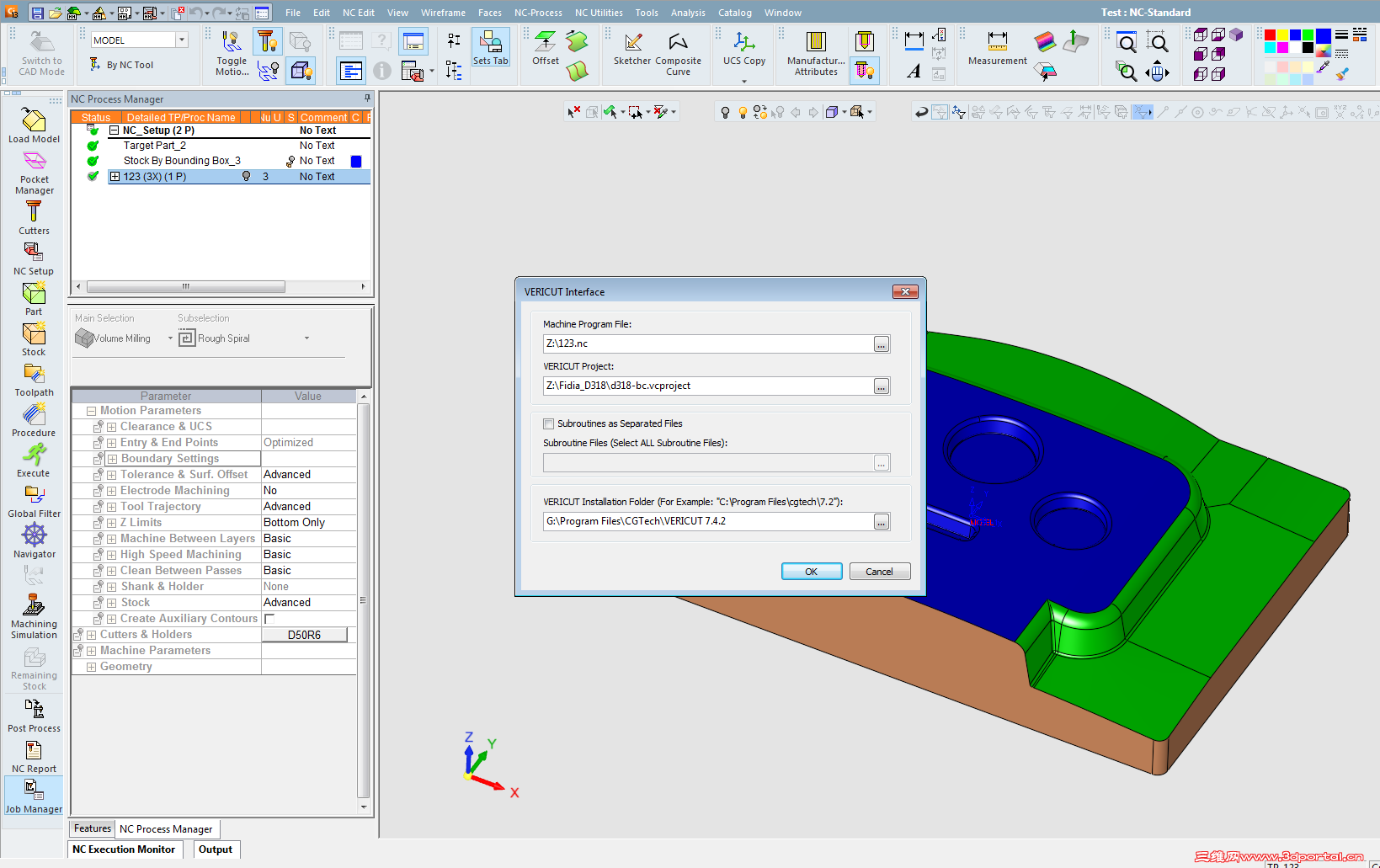Click the D50R6 cutter button
The image size is (1380, 868).
point(304,635)
